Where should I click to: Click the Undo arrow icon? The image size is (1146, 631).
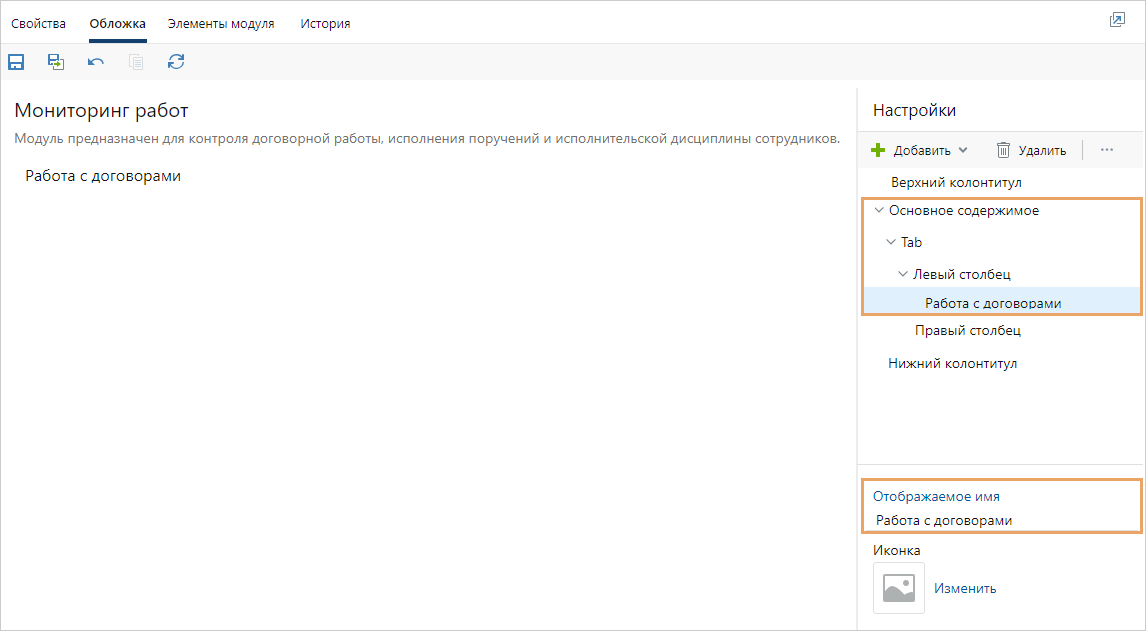(x=96, y=62)
